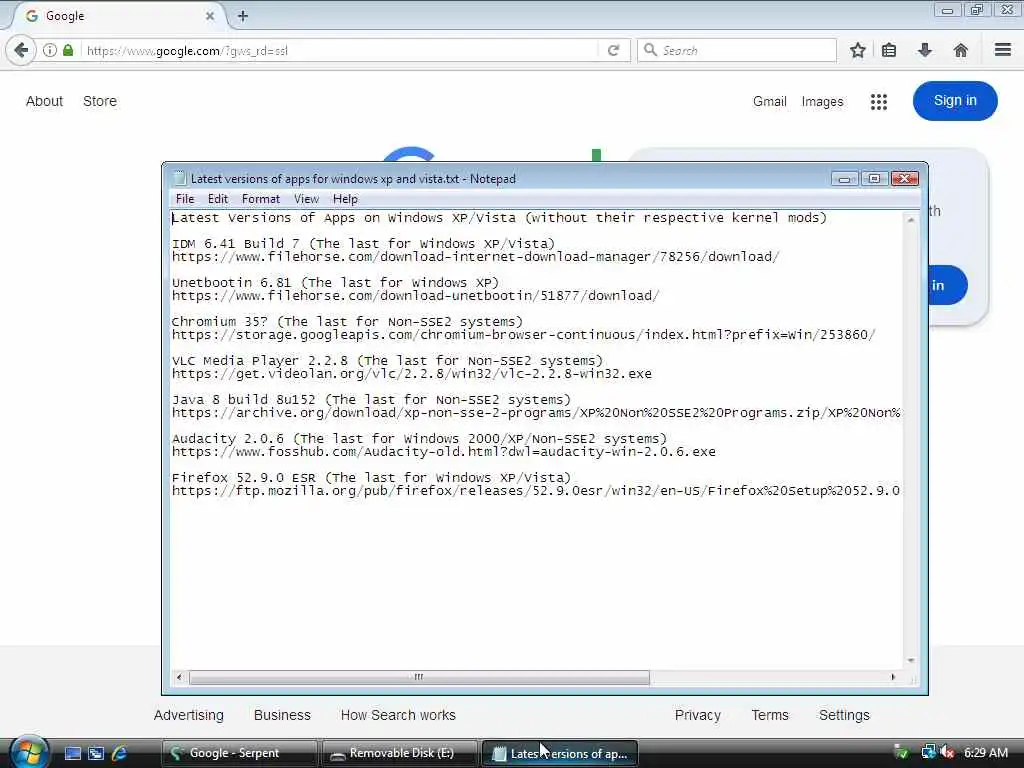Click the storage.googleapis.com URL line
Image resolution: width=1024 pixels, height=768 pixels.
coord(523,334)
